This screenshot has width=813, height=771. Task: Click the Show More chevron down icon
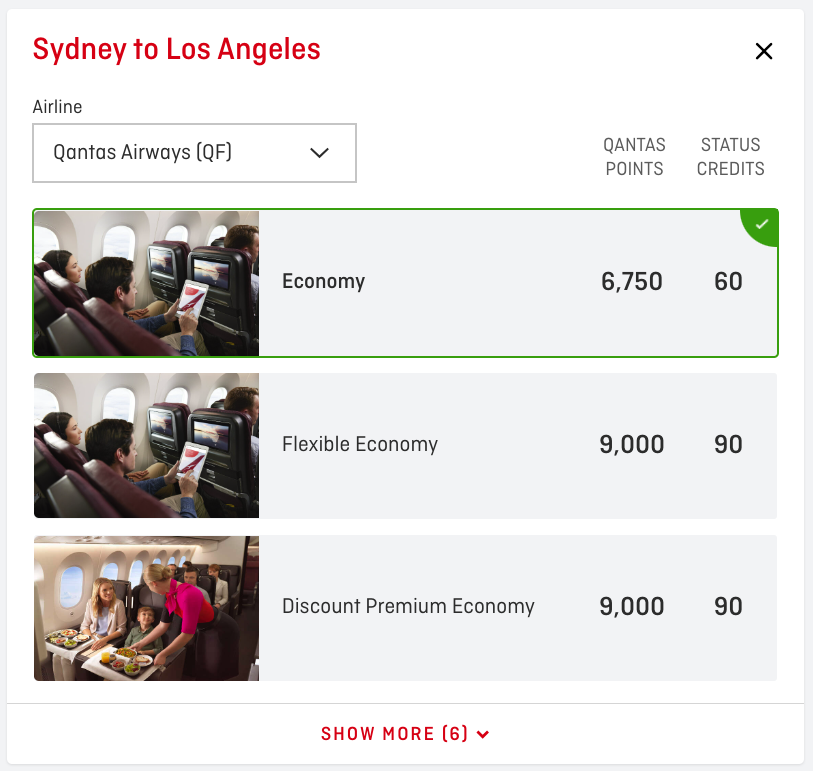(x=483, y=735)
